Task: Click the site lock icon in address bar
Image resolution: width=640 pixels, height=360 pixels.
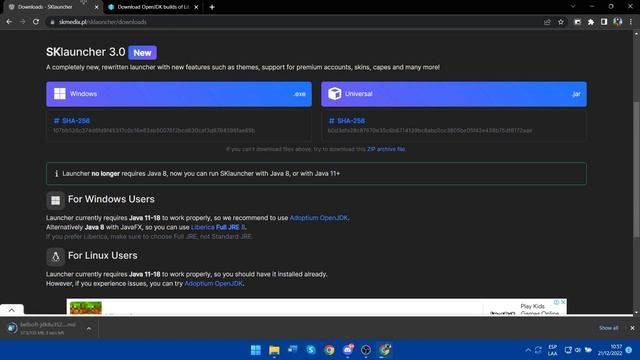Action: coord(52,22)
